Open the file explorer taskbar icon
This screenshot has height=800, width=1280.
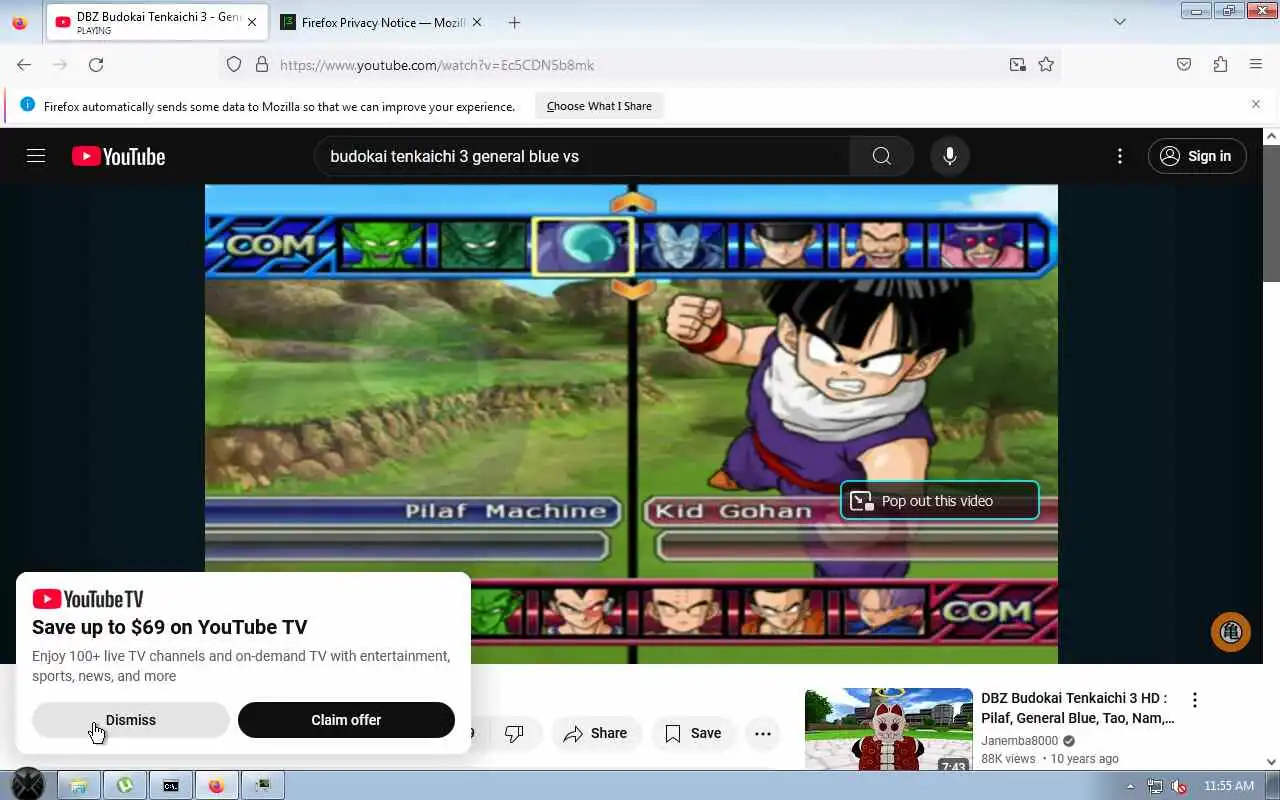pos(78,786)
